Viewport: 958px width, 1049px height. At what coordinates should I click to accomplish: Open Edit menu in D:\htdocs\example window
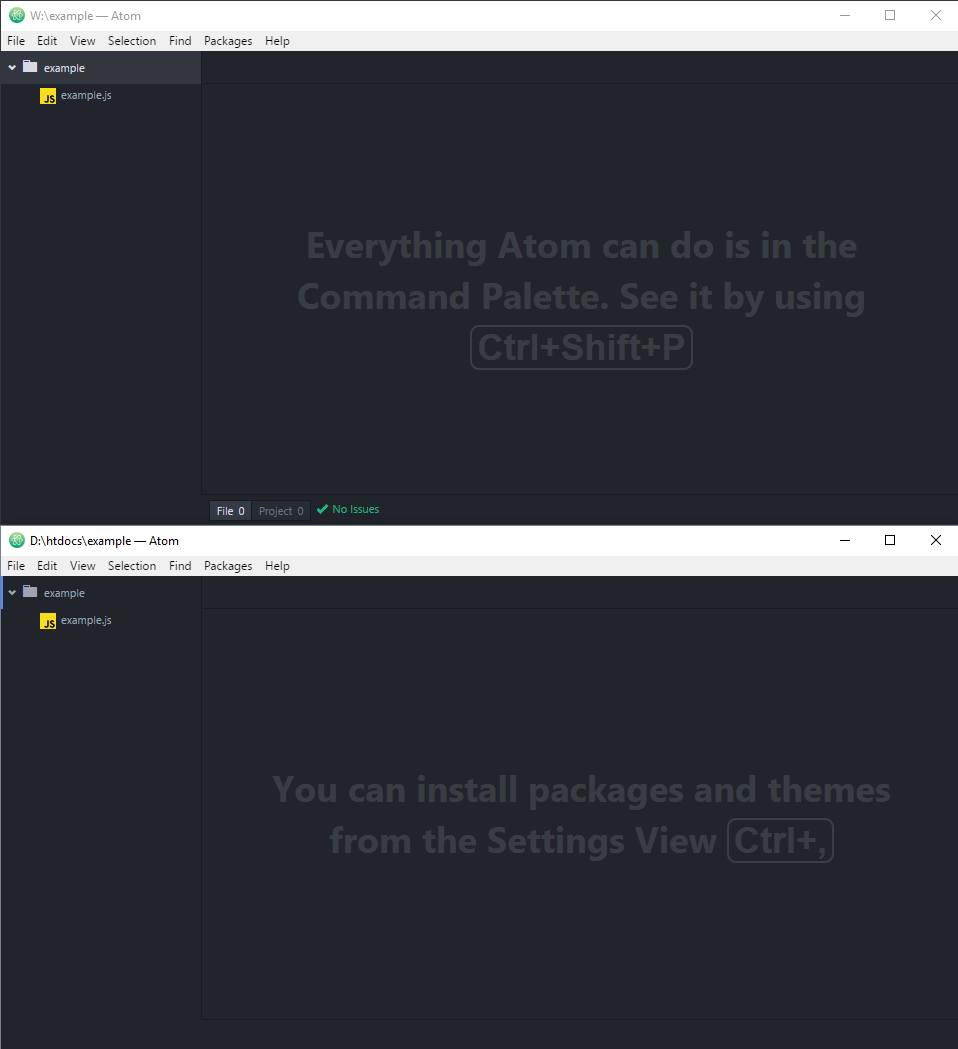point(47,566)
